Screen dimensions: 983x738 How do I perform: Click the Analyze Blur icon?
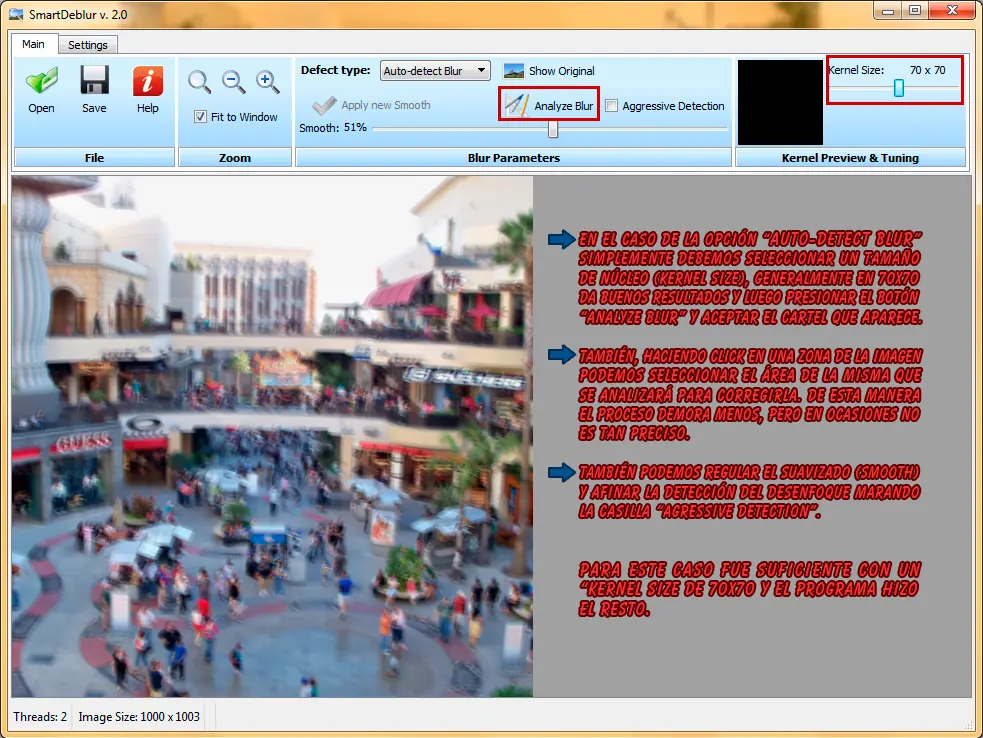pyautogui.click(x=517, y=105)
